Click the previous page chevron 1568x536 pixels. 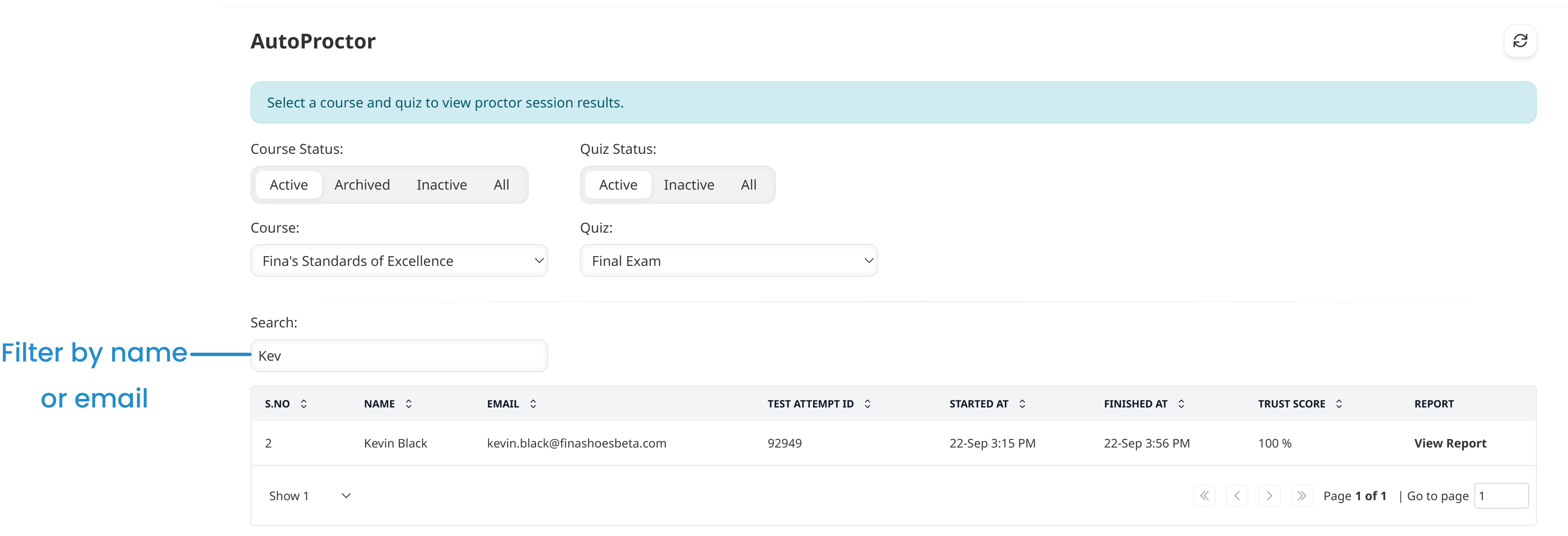pos(1237,495)
